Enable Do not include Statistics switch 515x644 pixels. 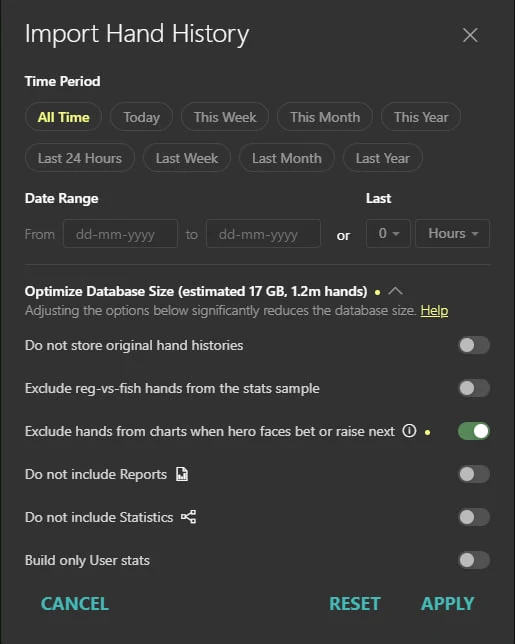(474, 517)
